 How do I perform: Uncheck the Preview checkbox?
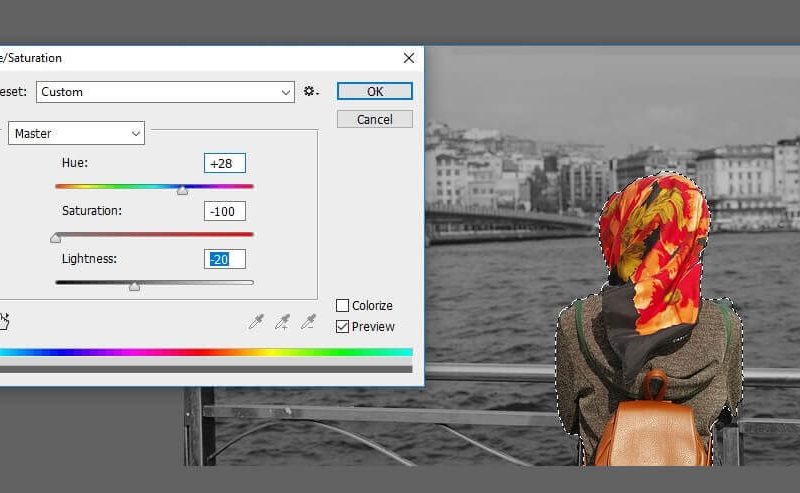[x=342, y=327]
